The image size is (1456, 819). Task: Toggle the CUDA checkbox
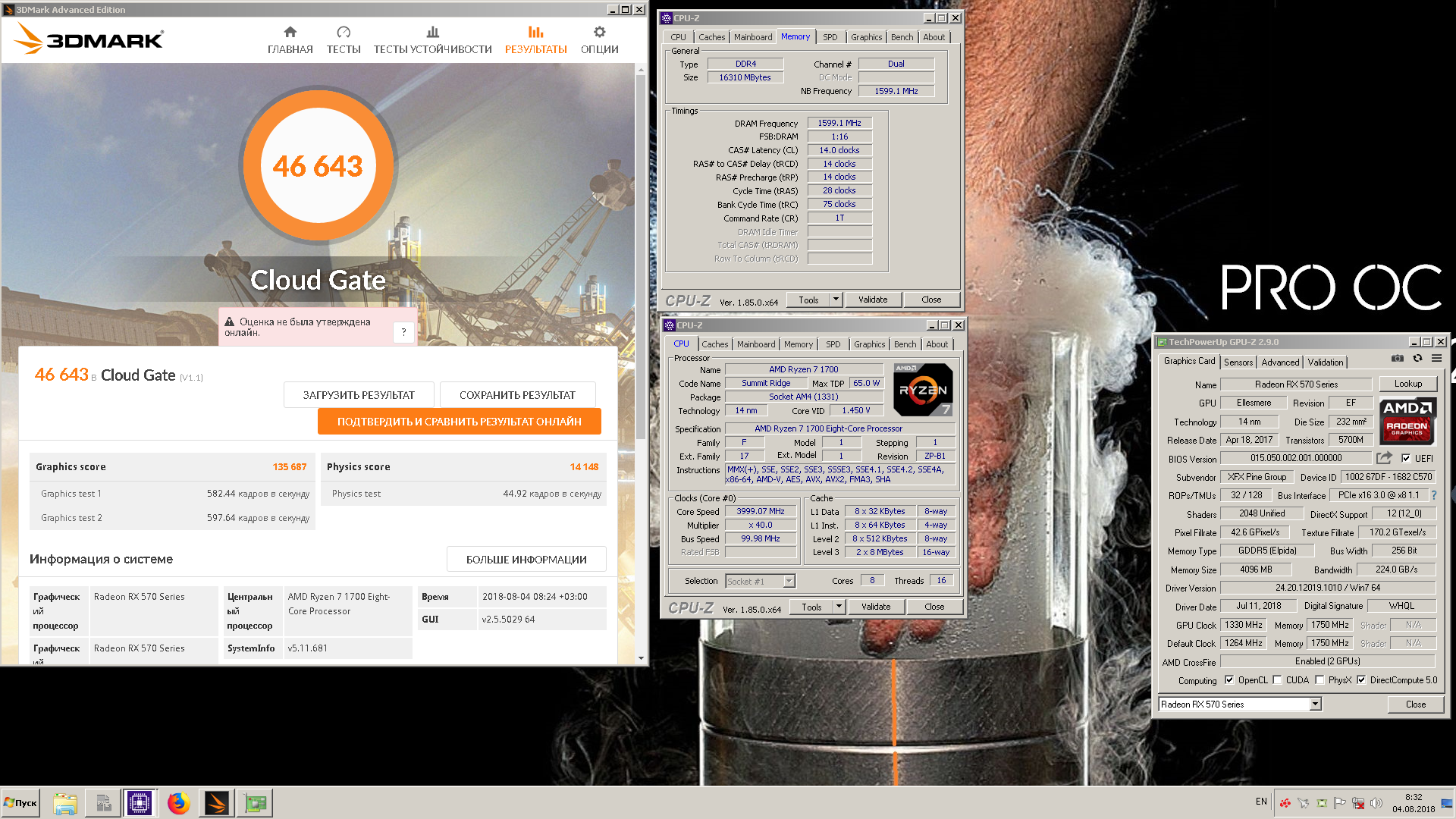(1277, 680)
